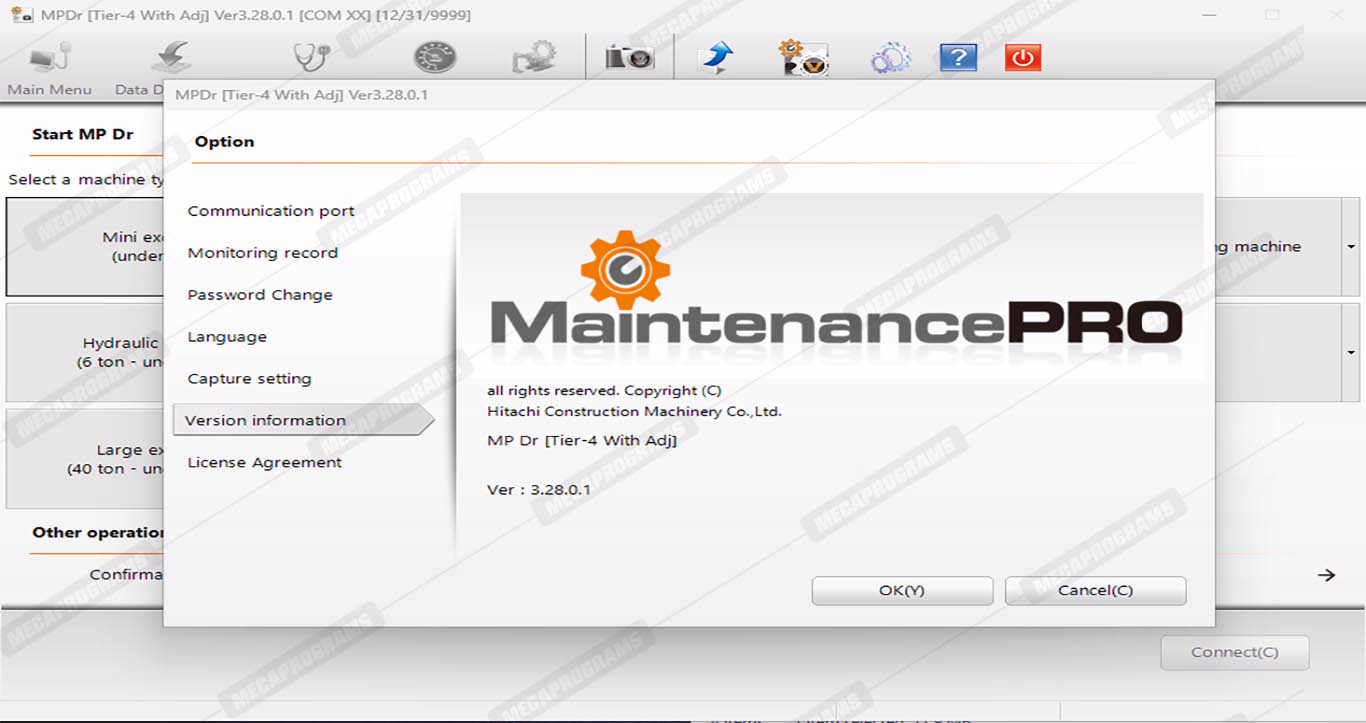Click the blue curved arrow icon

click(x=715, y=58)
